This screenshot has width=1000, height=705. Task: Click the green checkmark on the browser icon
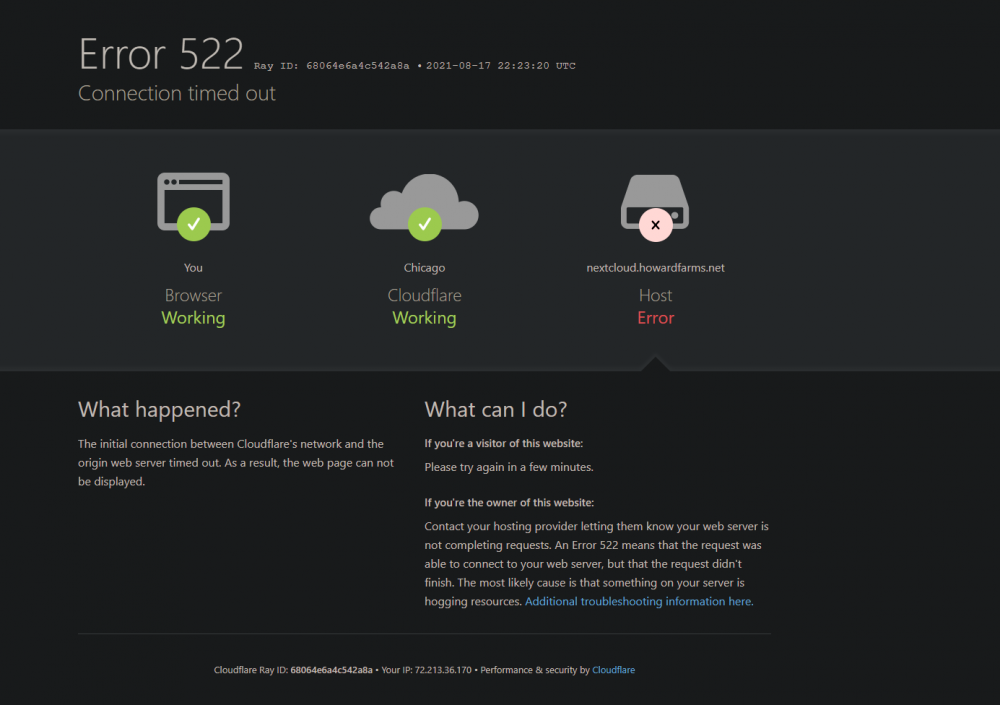(x=194, y=224)
